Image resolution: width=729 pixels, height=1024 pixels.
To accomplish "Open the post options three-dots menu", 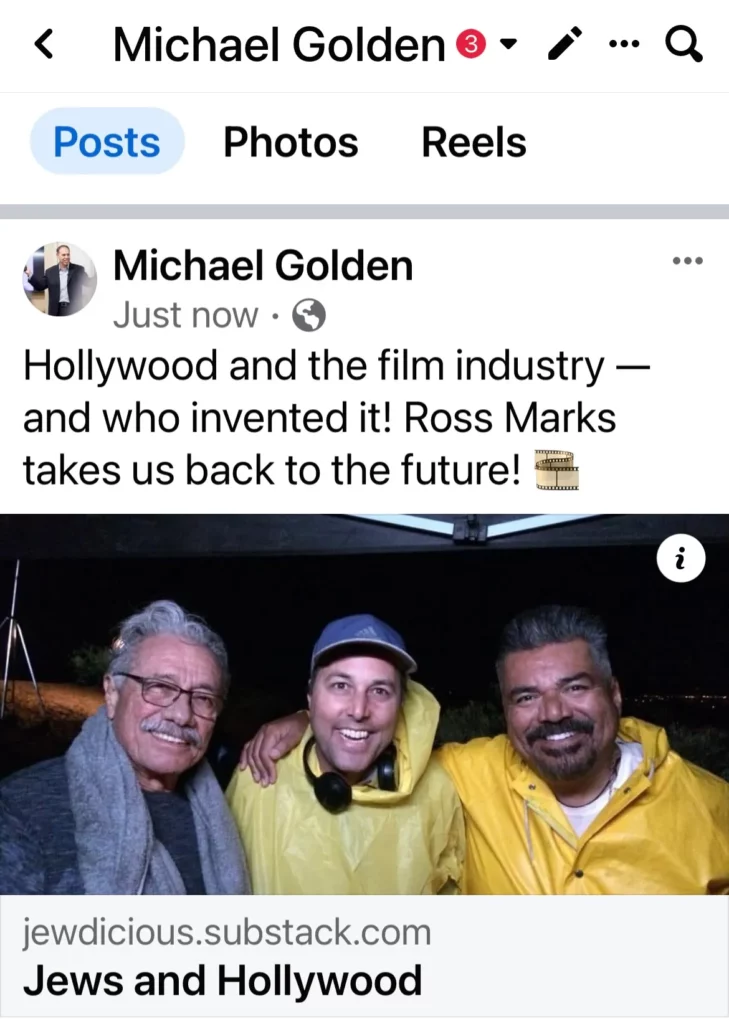I will coord(688,261).
